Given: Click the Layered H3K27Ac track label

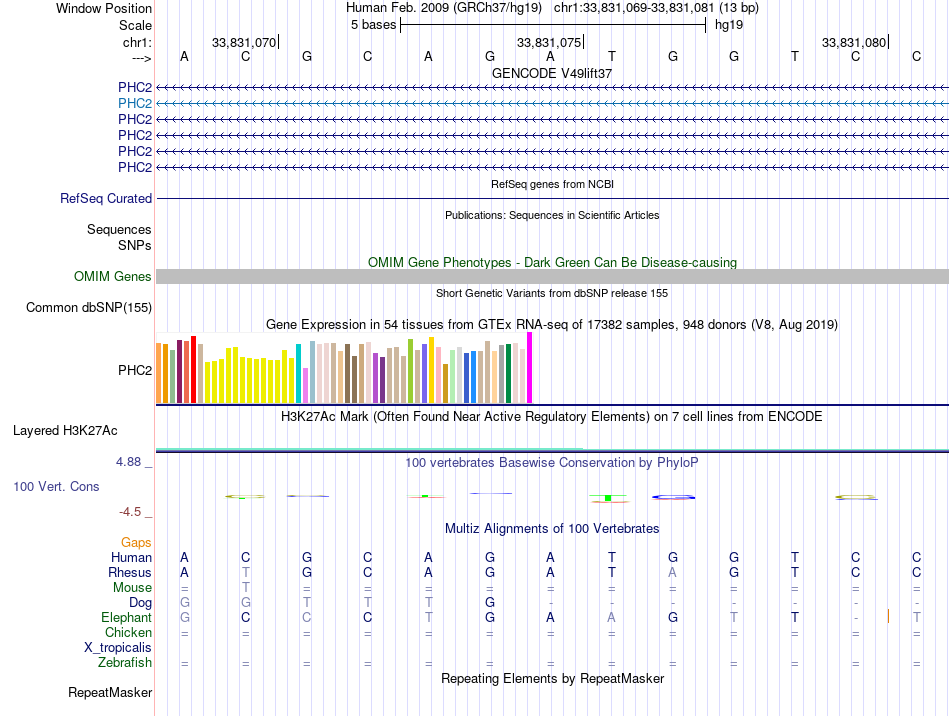Looking at the screenshot, I should pos(65,431).
